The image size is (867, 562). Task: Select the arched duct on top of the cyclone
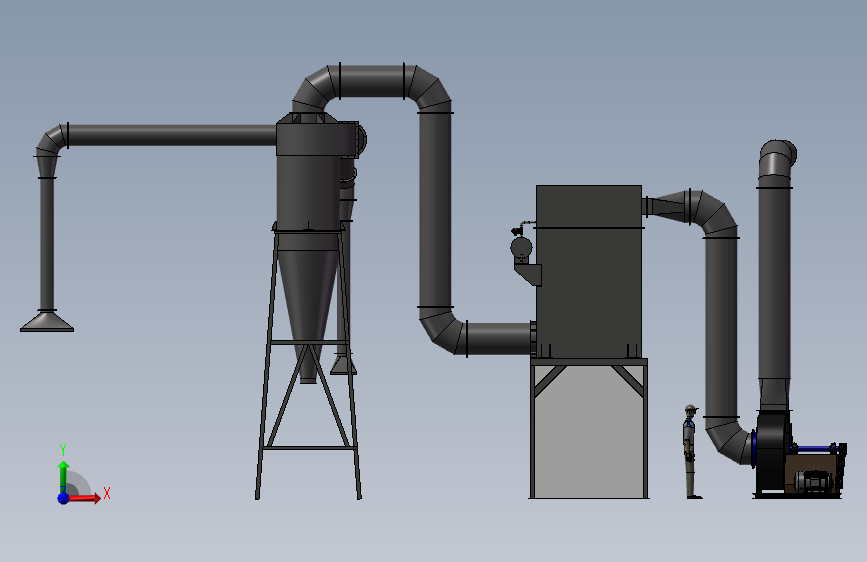point(372,83)
